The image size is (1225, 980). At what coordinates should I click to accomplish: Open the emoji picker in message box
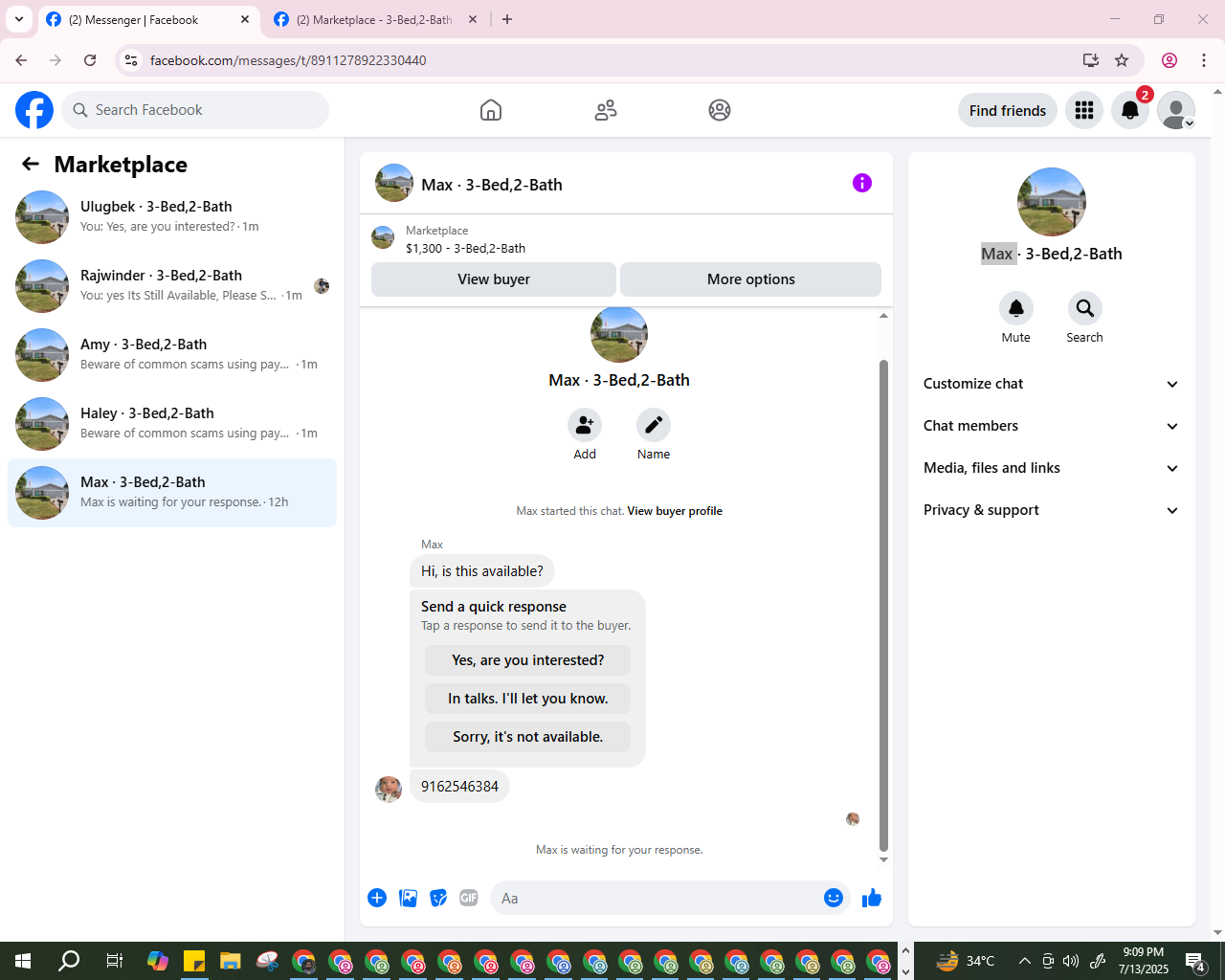tap(834, 898)
